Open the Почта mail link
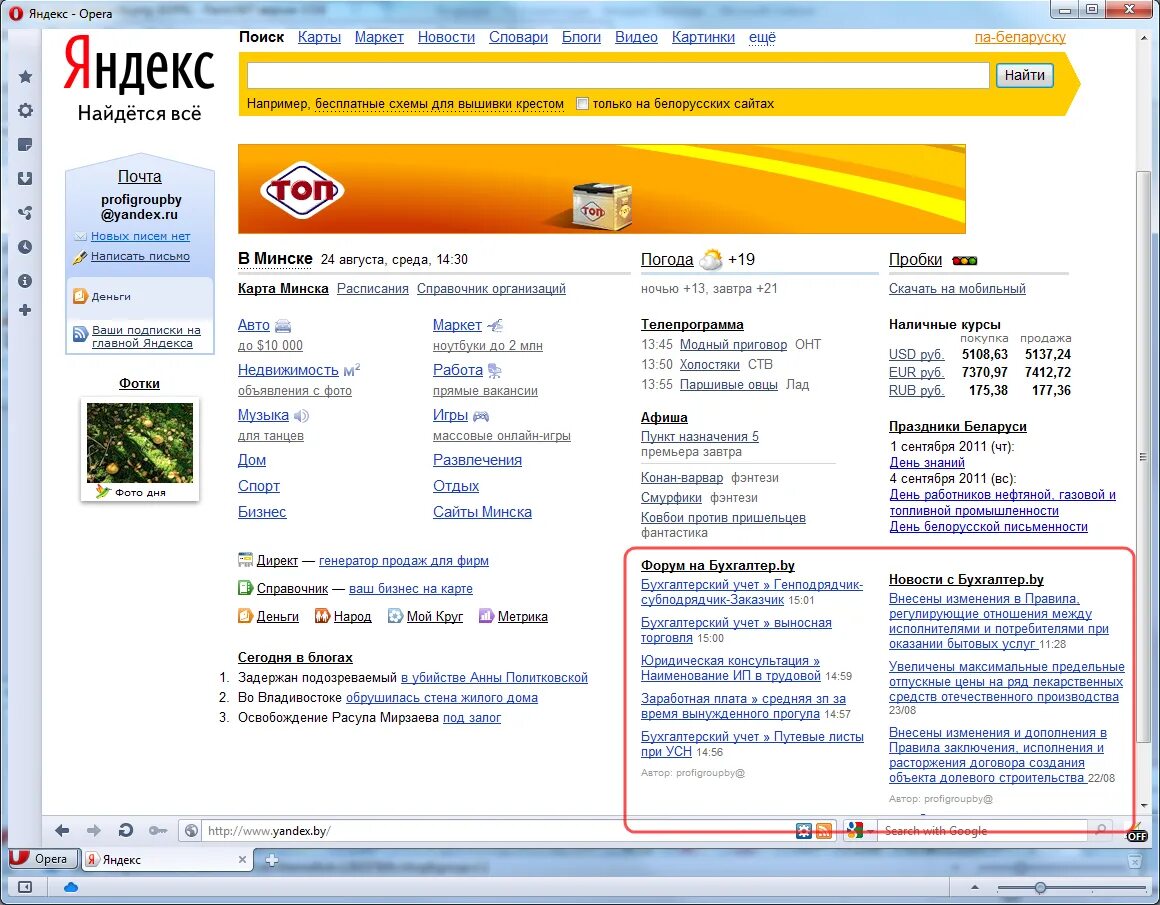1160x905 pixels. [x=139, y=176]
